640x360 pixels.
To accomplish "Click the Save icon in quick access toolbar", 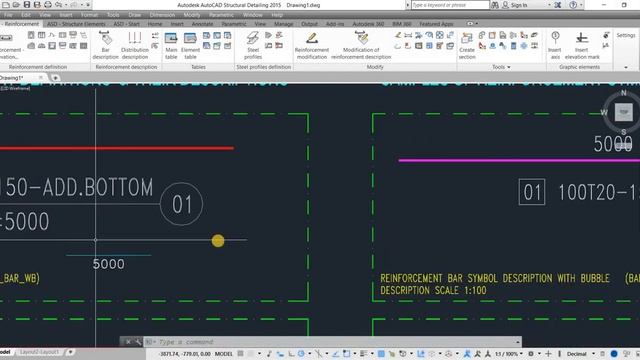I will pos(27,5).
